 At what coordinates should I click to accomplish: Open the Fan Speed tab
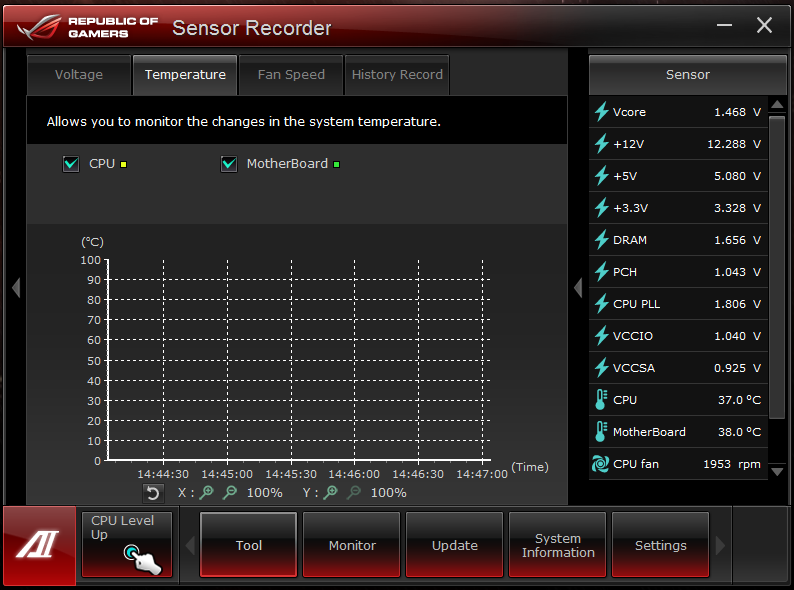[x=291, y=74]
